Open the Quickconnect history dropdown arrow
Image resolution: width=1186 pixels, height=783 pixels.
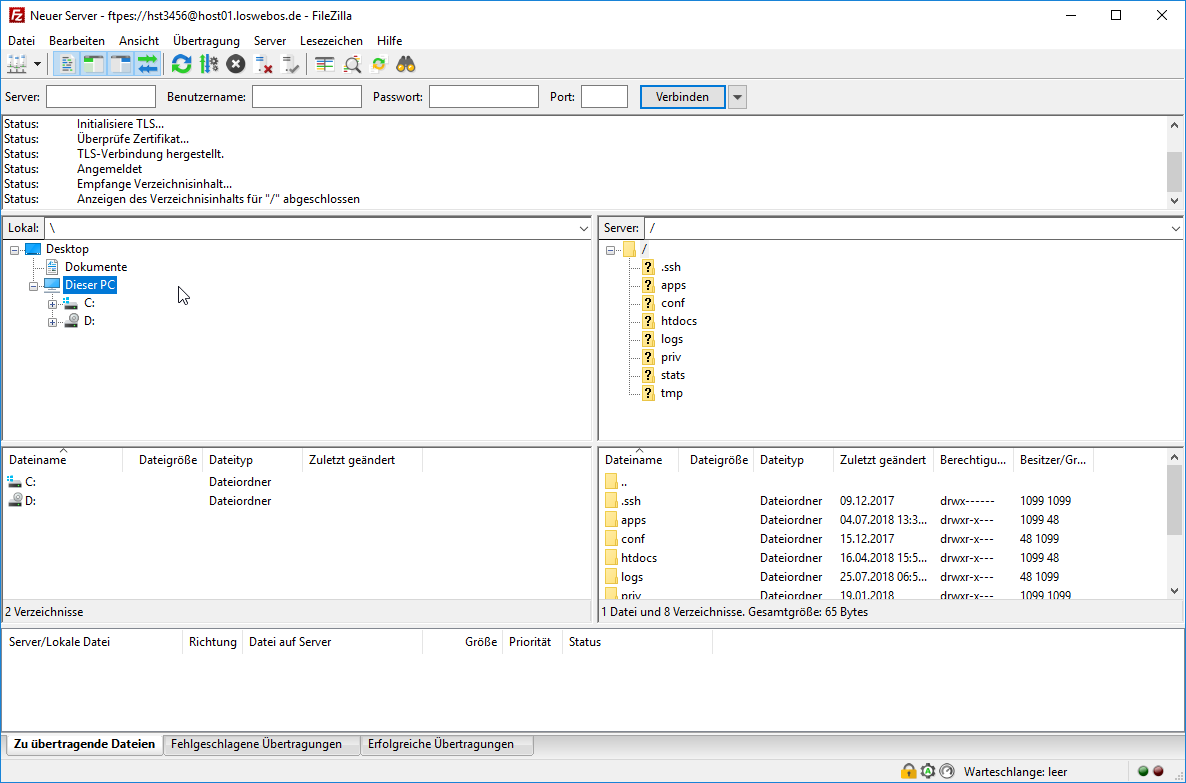point(737,97)
